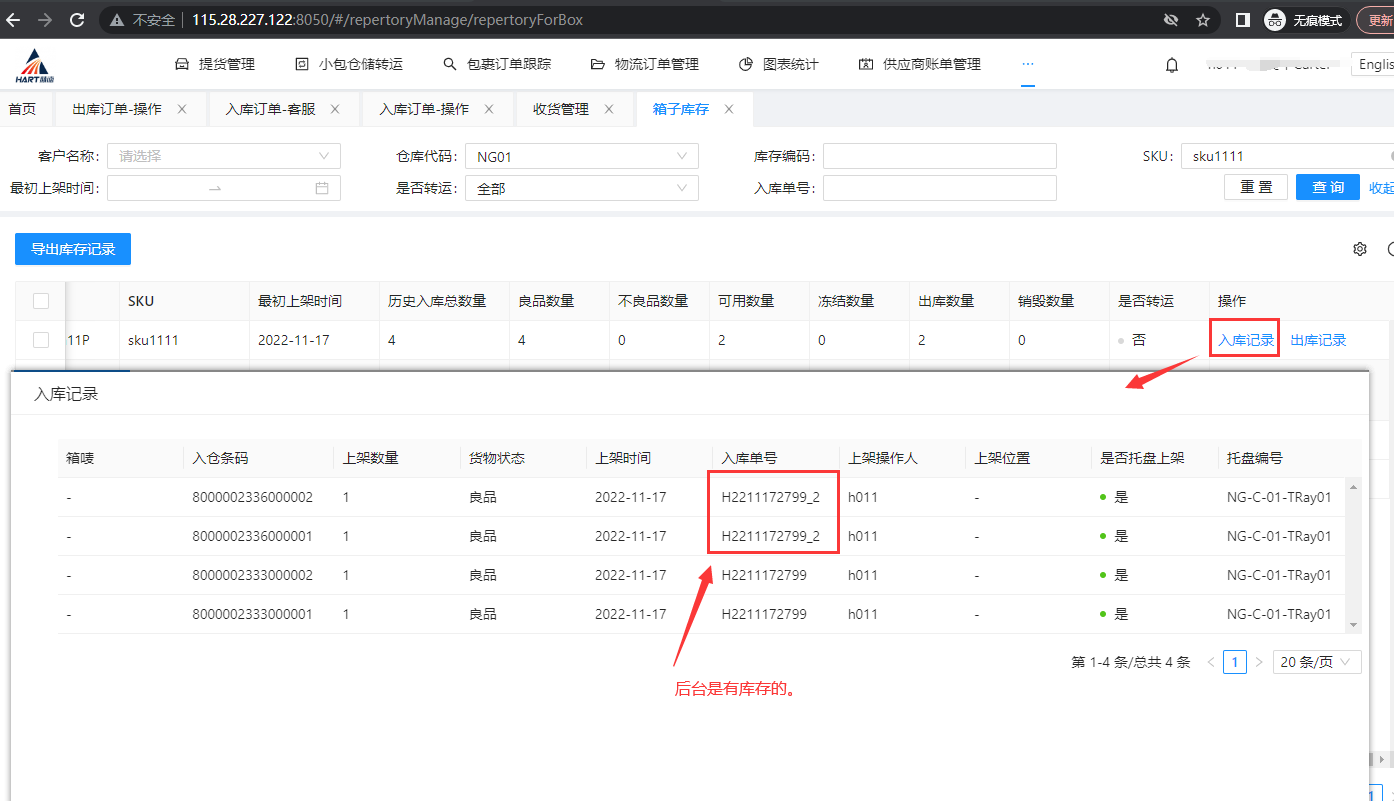Image resolution: width=1394 pixels, height=801 pixels.
Task: Open the 图表统计 menu
Action: coord(779,64)
